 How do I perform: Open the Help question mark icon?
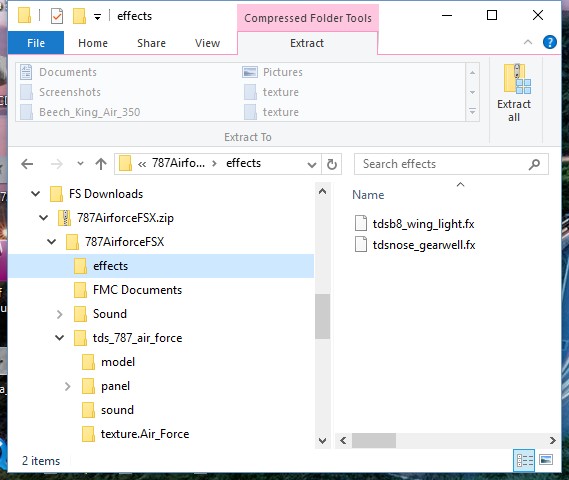coord(549,42)
